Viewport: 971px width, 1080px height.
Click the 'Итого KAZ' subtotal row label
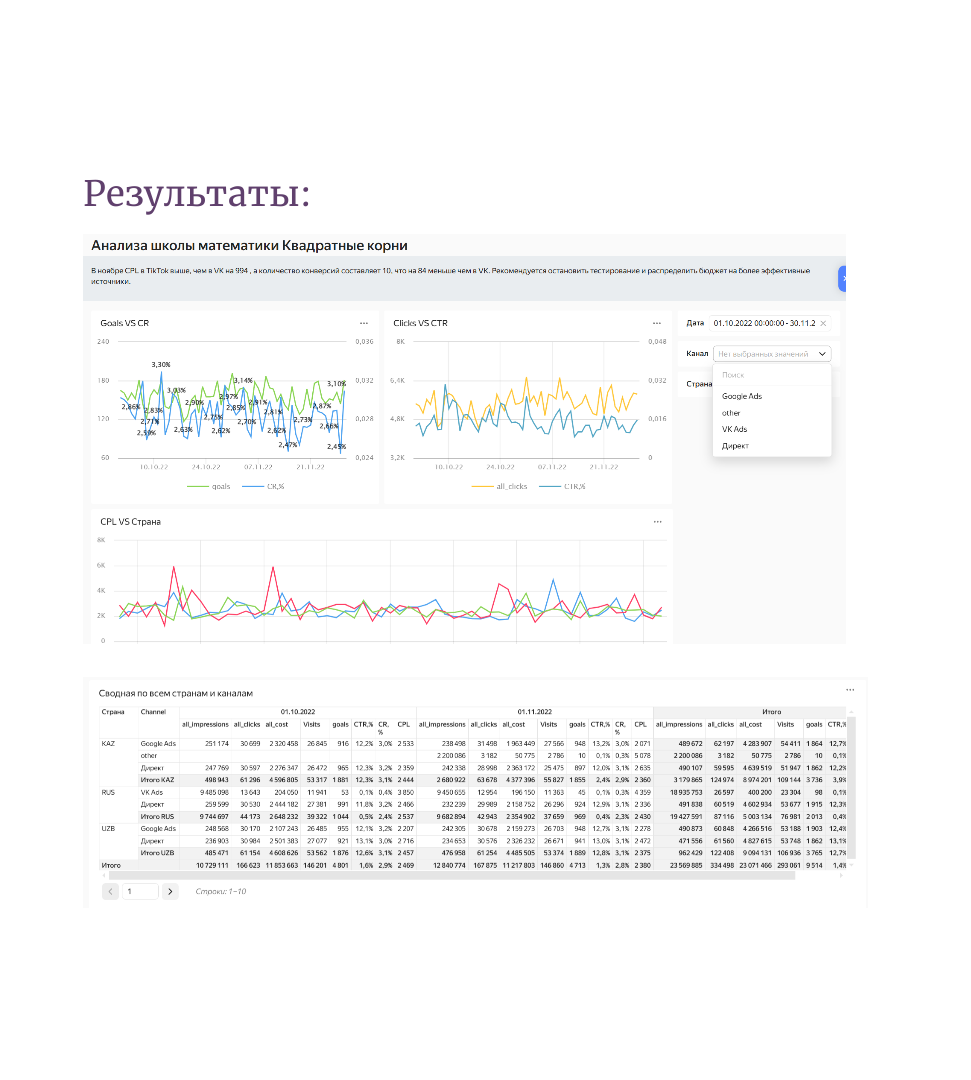pos(157,780)
